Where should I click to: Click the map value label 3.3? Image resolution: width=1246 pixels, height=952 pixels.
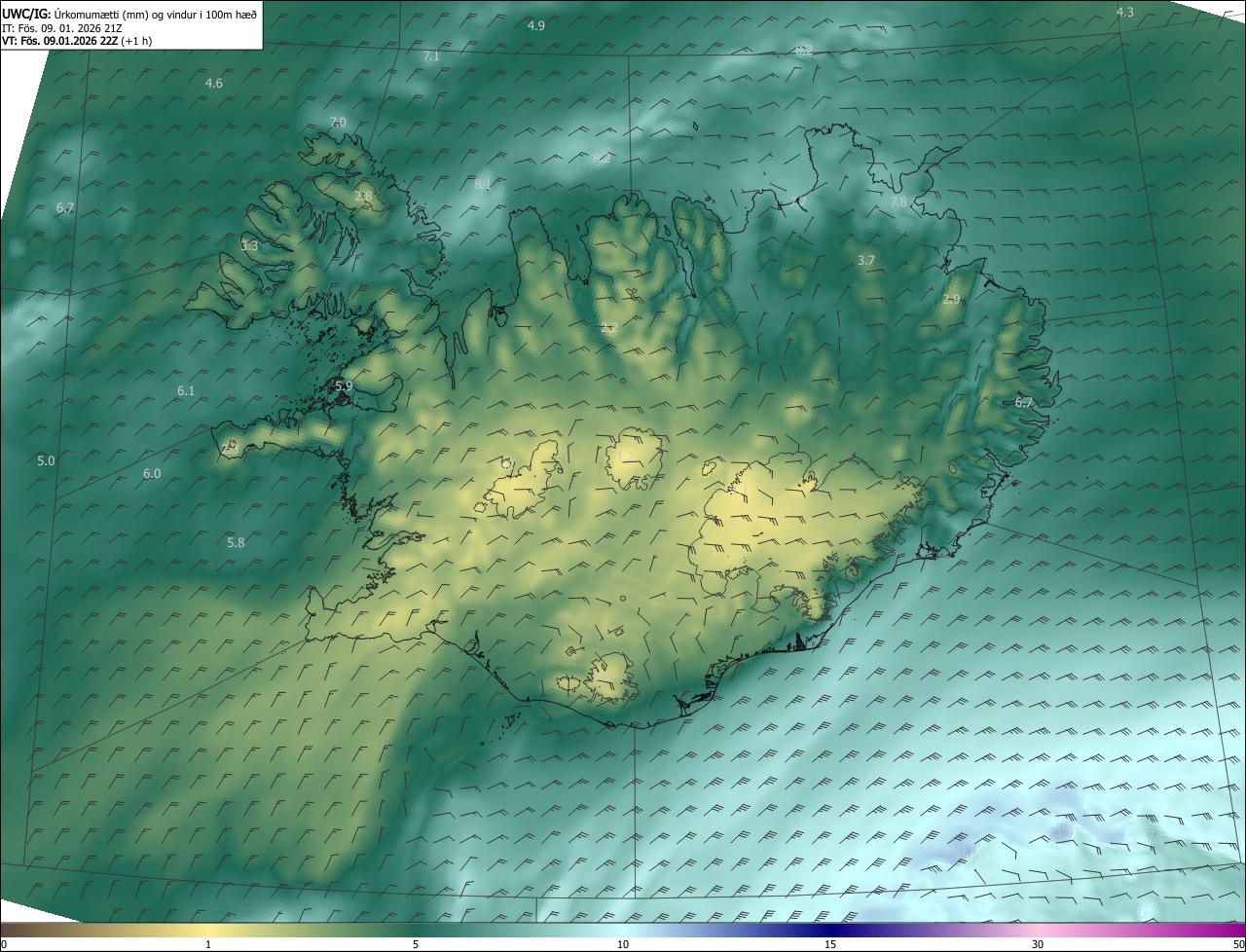pos(249,245)
